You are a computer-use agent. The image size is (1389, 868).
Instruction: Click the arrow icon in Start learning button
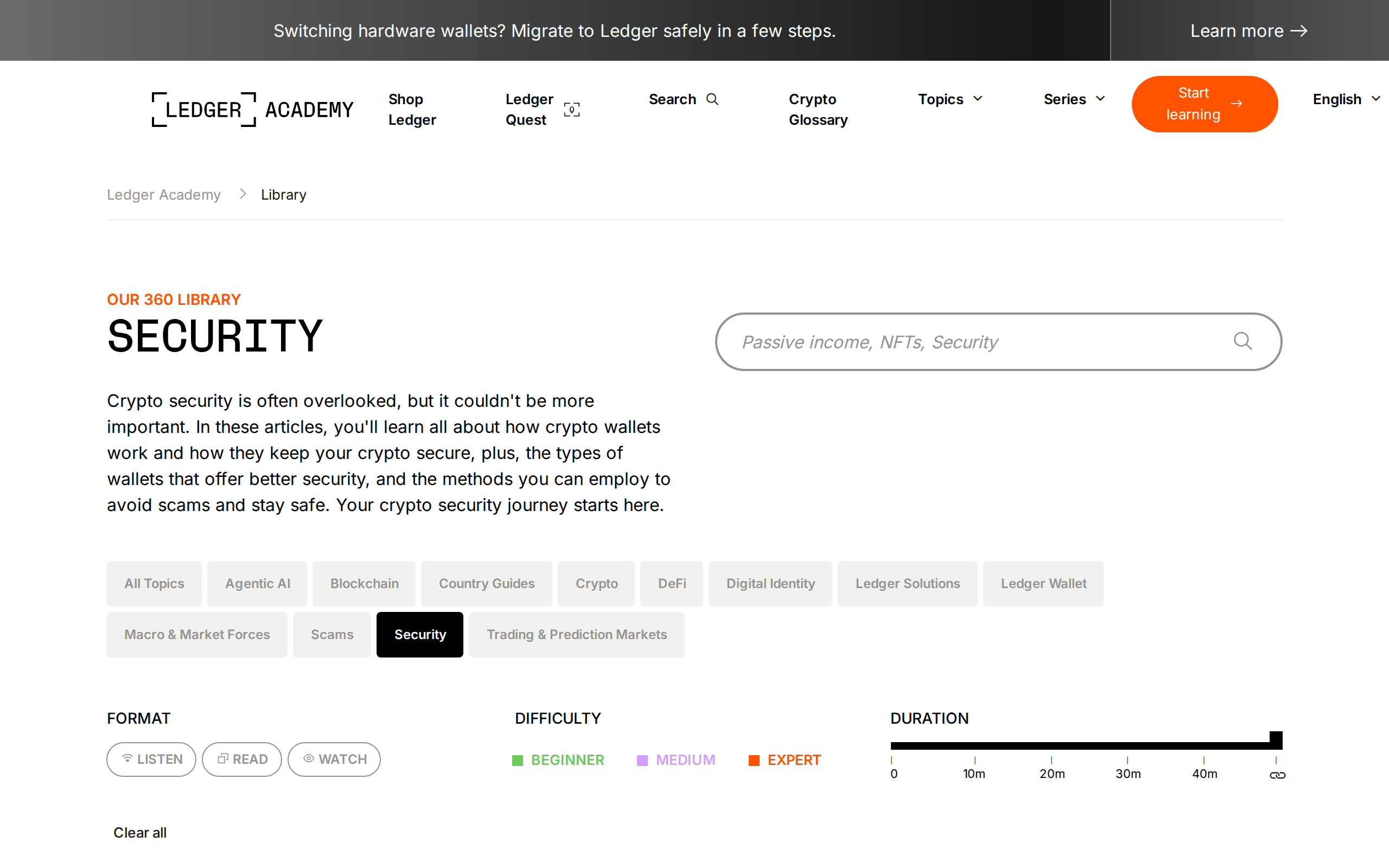pyautogui.click(x=1237, y=104)
